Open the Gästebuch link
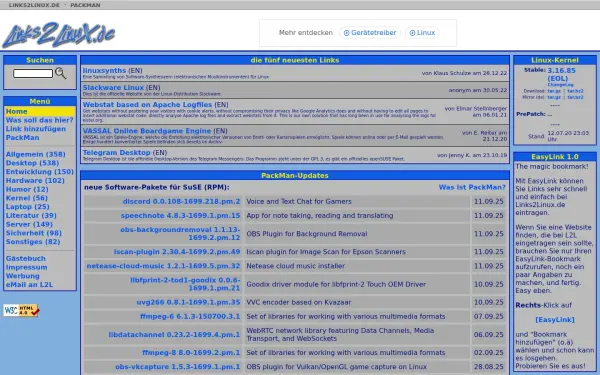Viewport: 600px width, 375px height. click(26, 259)
